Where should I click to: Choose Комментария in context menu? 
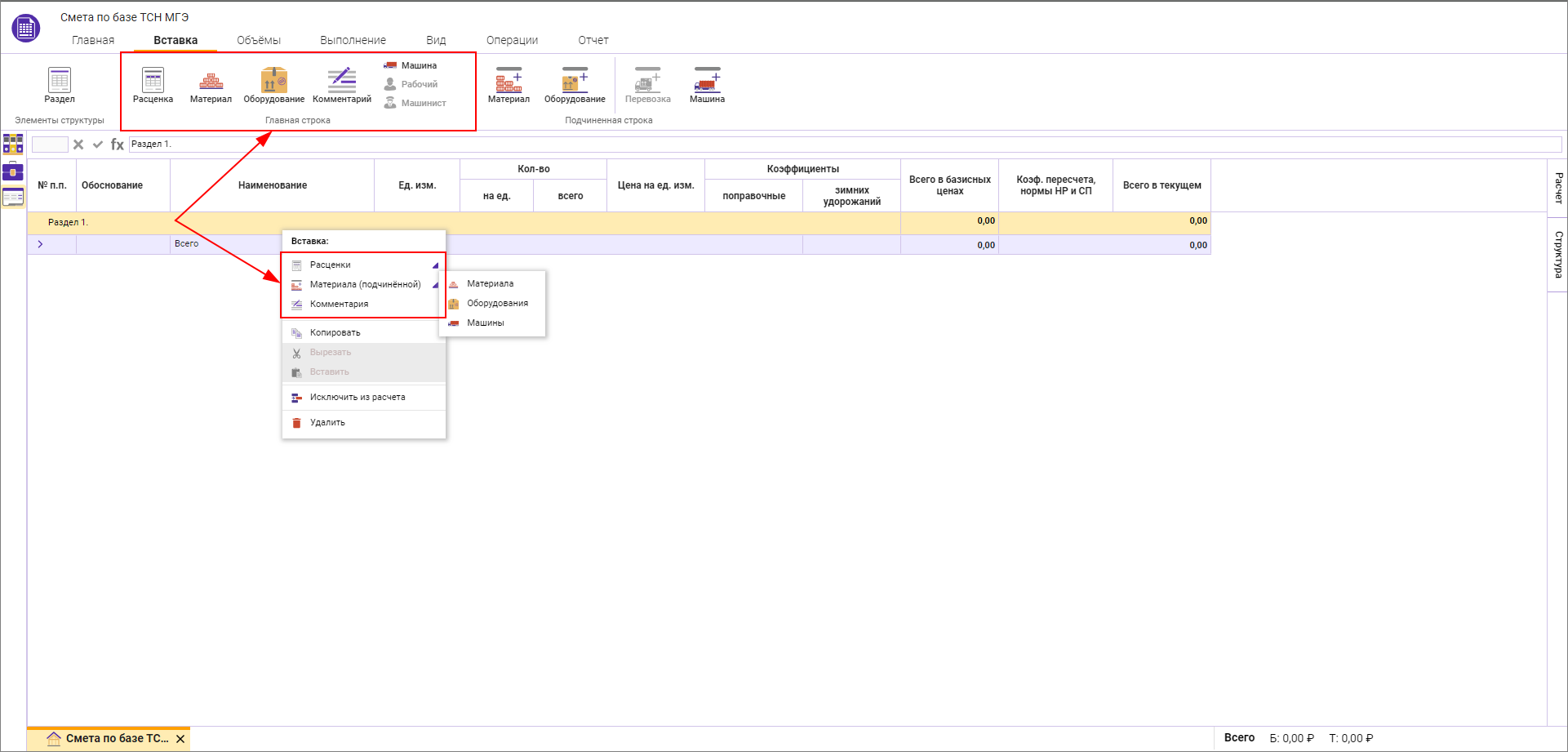363,304
